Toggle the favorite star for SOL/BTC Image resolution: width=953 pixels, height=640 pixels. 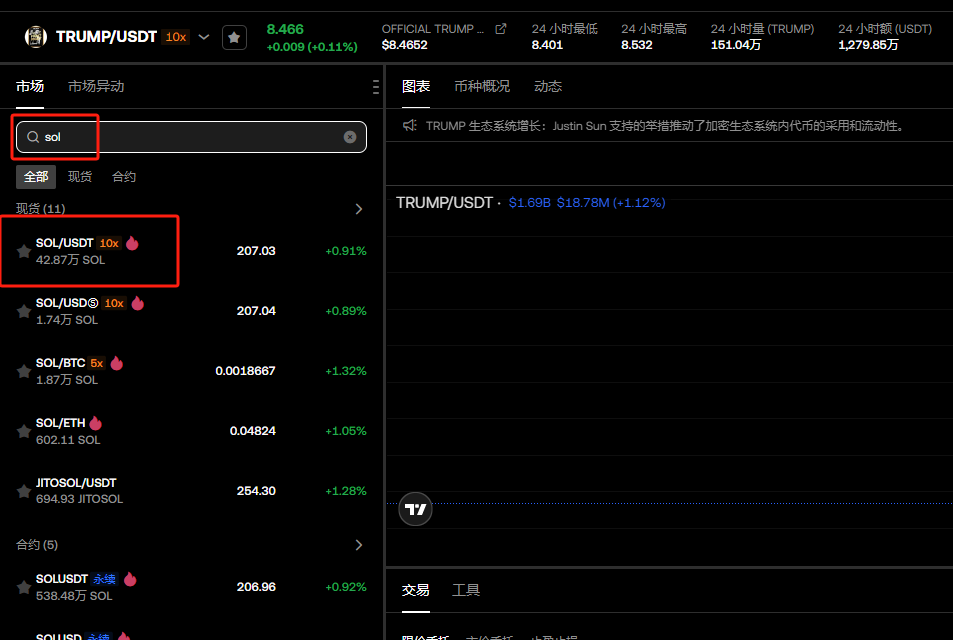click(24, 371)
